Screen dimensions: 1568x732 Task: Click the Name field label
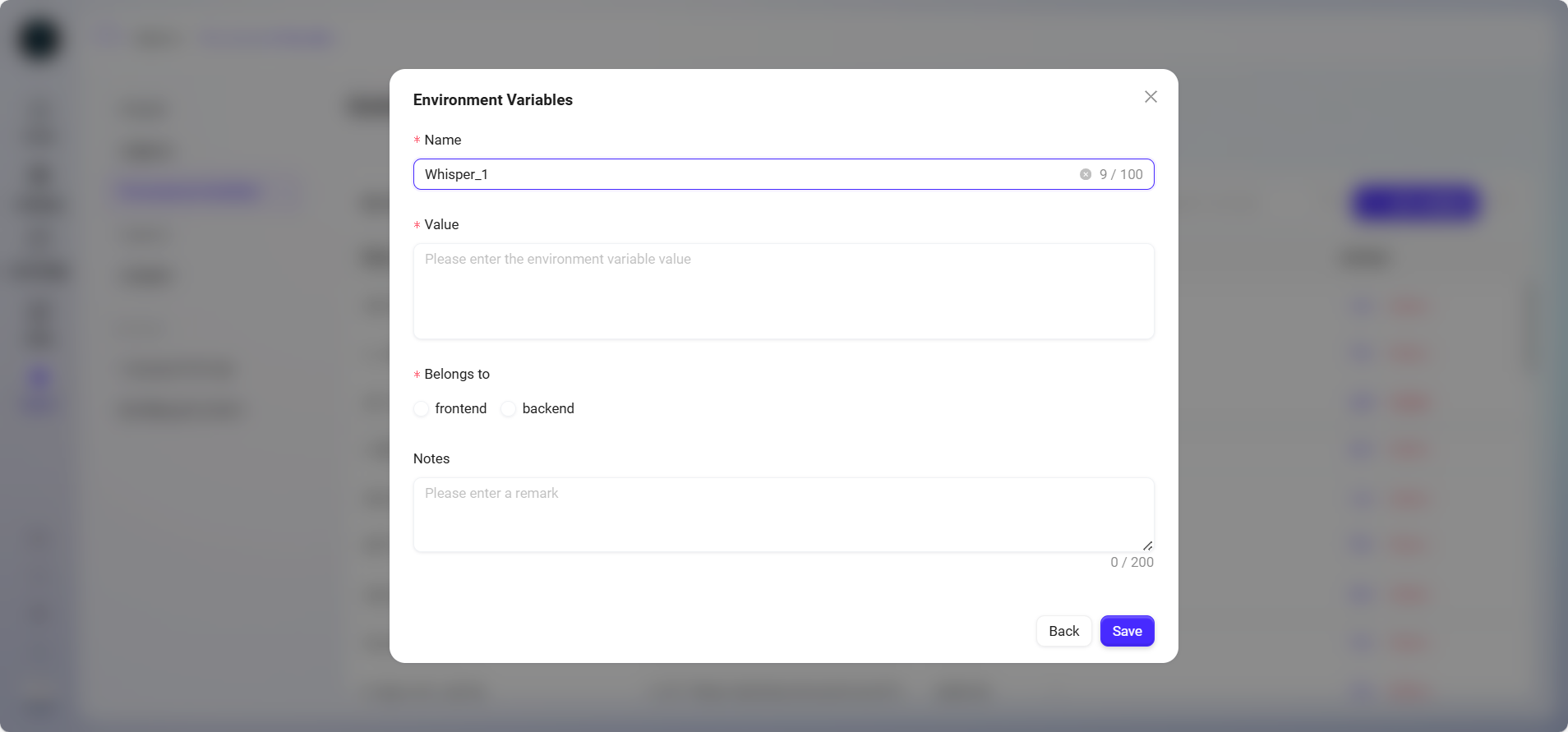point(442,140)
